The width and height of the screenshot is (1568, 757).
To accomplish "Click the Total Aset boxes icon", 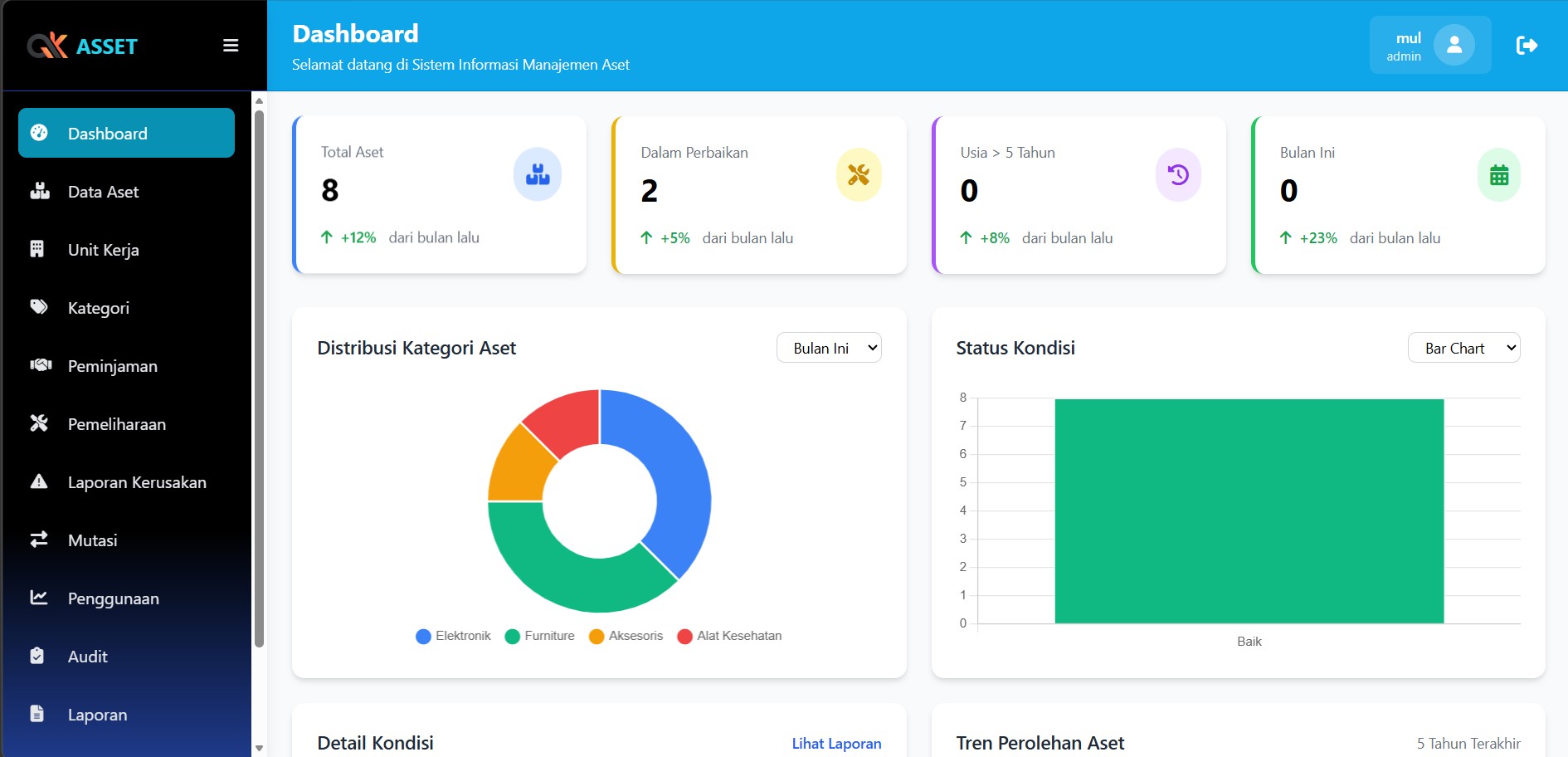I will (538, 174).
